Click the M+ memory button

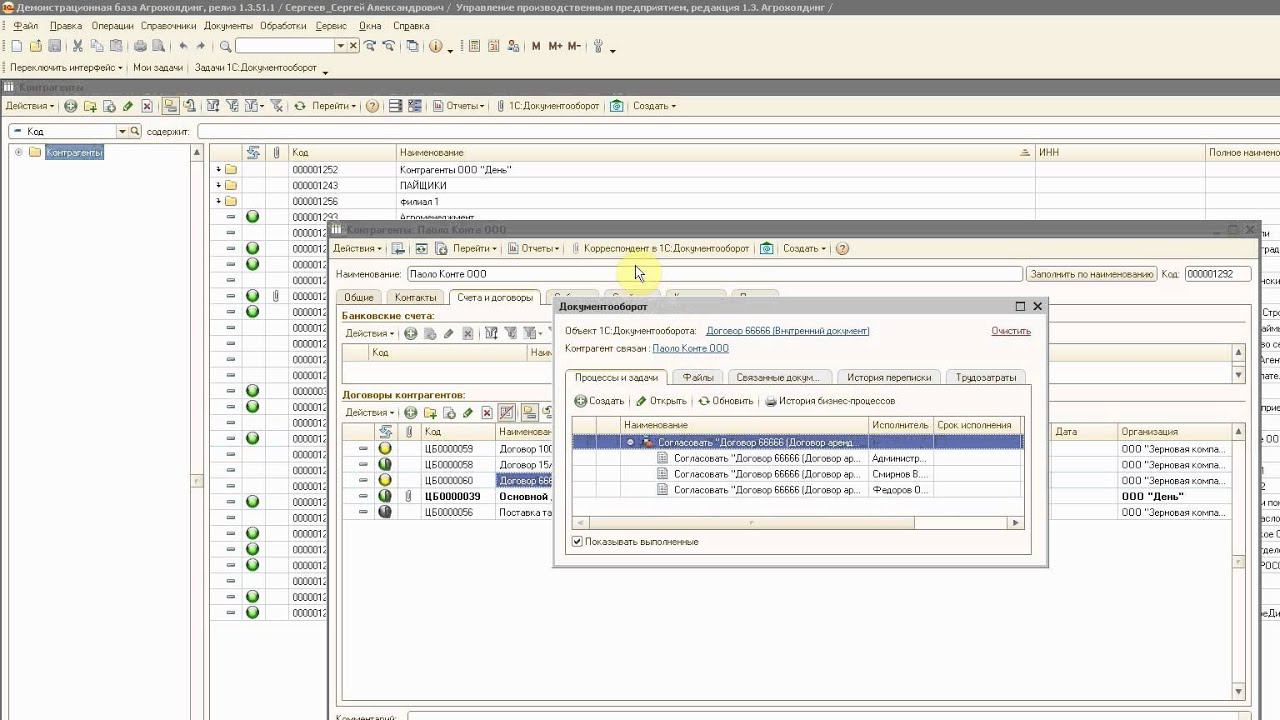[x=555, y=46]
